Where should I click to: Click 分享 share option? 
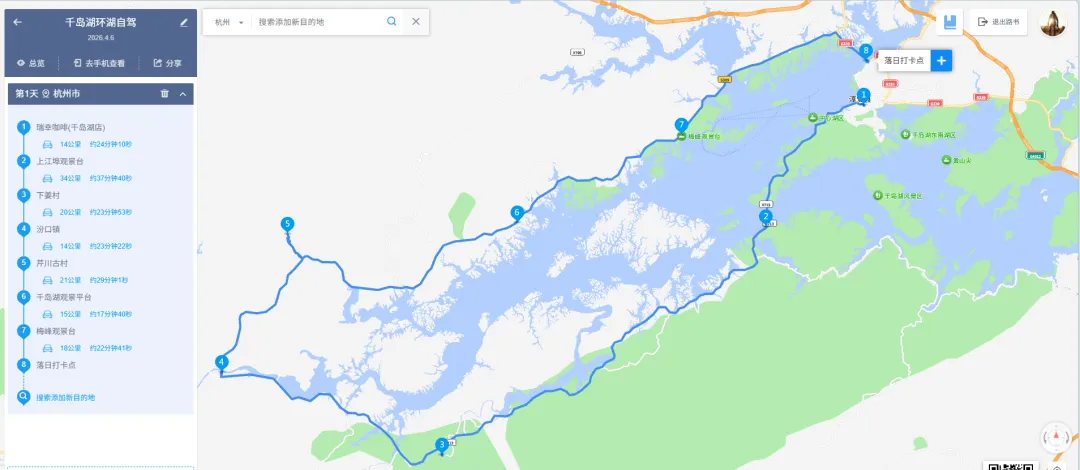pyautogui.click(x=167, y=63)
